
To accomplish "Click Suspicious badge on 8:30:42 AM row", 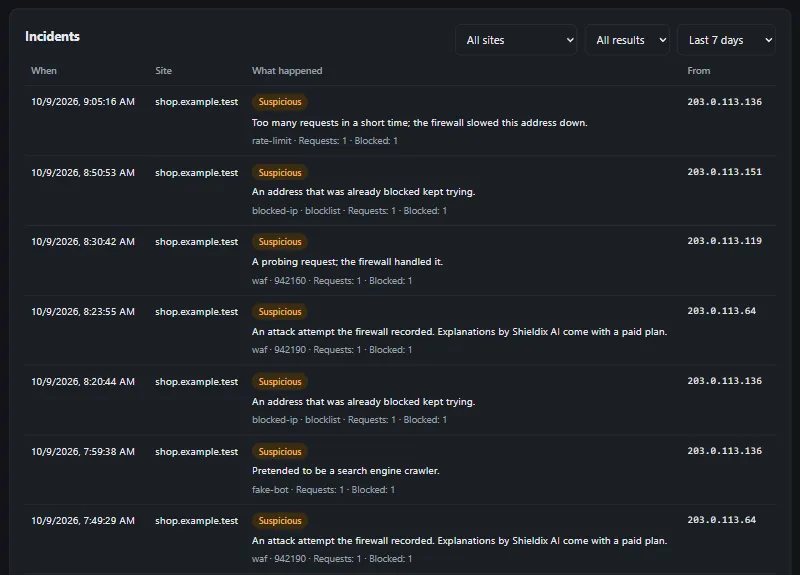I will click(280, 241).
